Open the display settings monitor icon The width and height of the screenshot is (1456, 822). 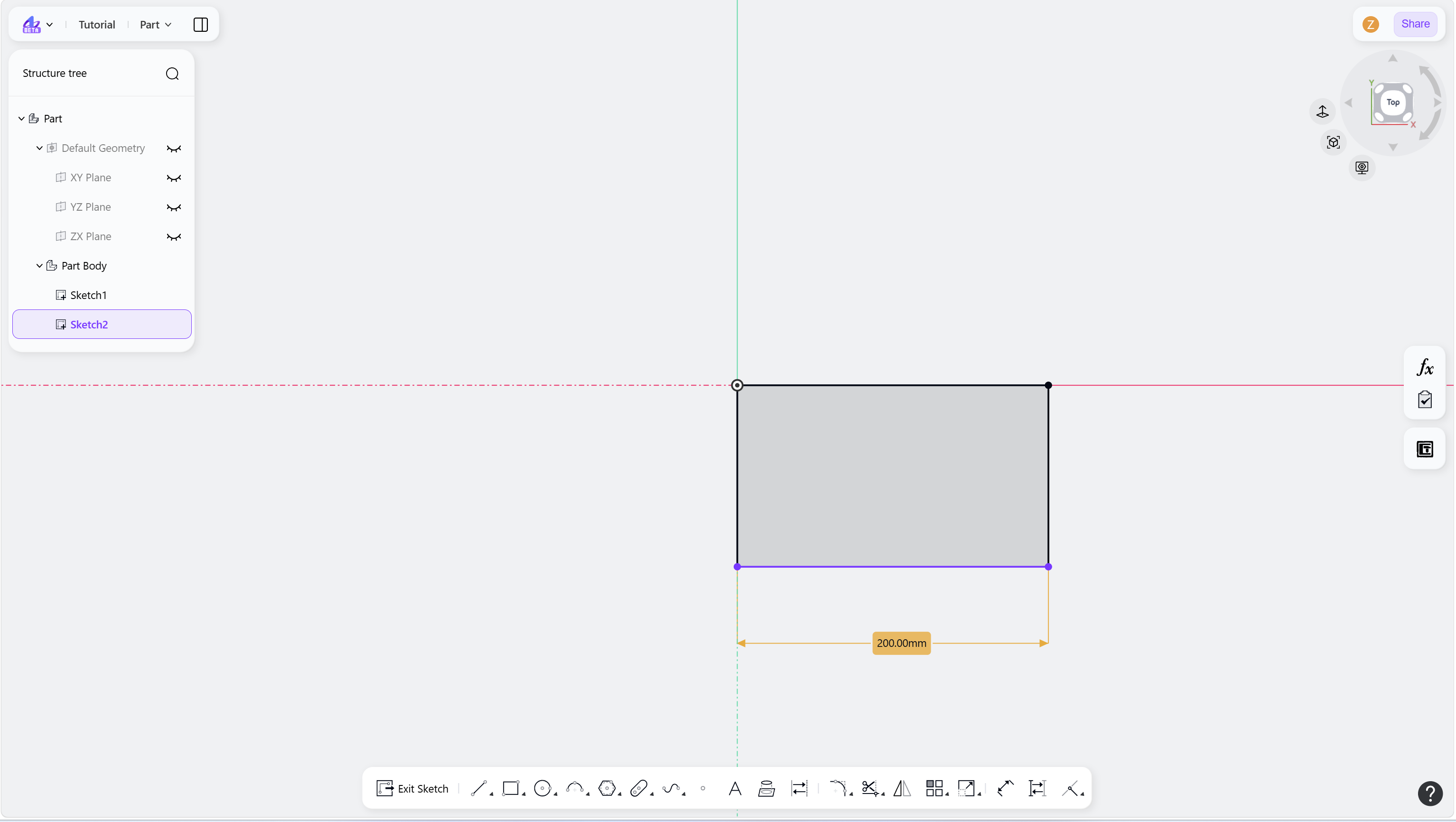click(1362, 168)
